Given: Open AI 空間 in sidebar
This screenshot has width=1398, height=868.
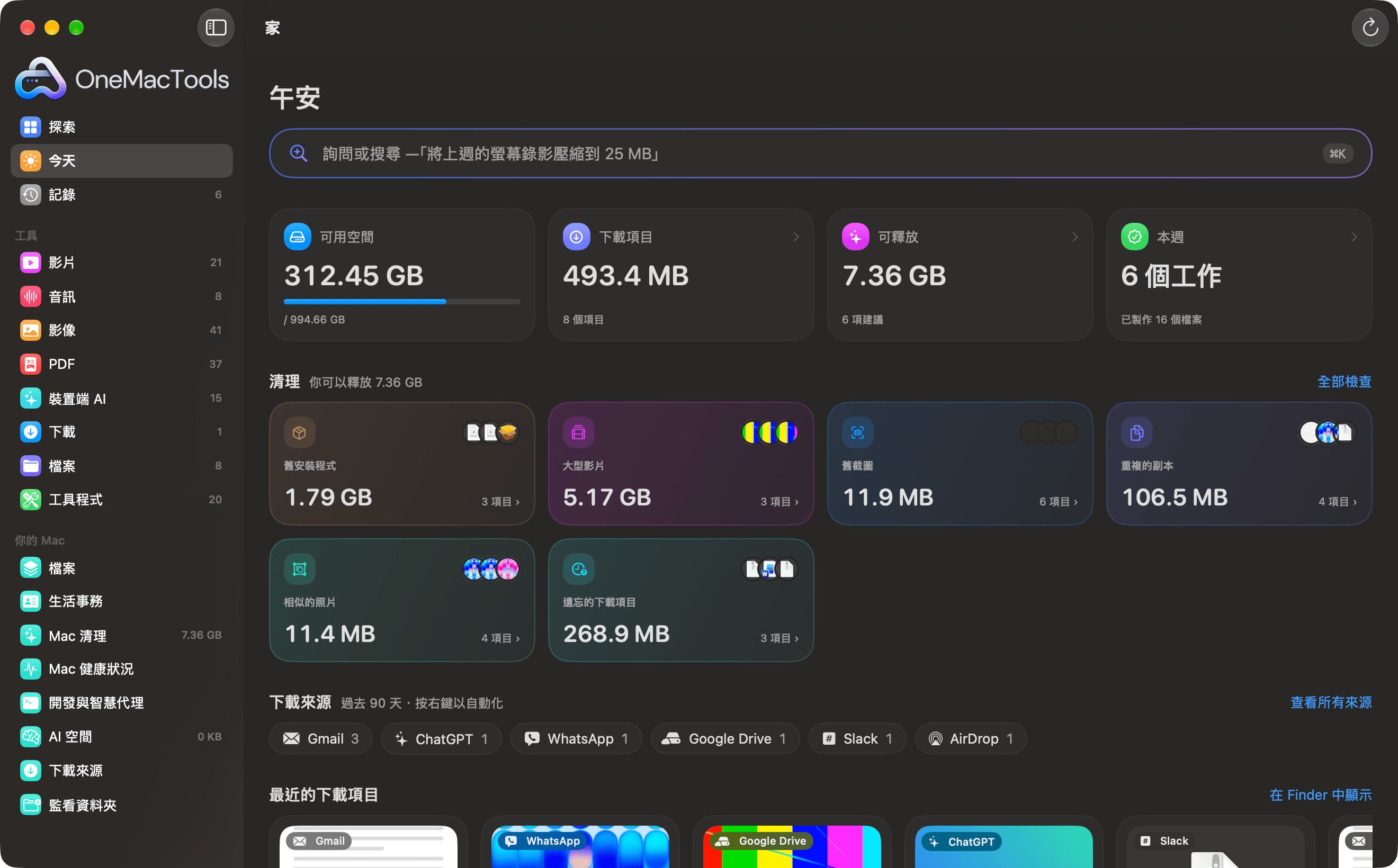Looking at the screenshot, I should pos(122,737).
